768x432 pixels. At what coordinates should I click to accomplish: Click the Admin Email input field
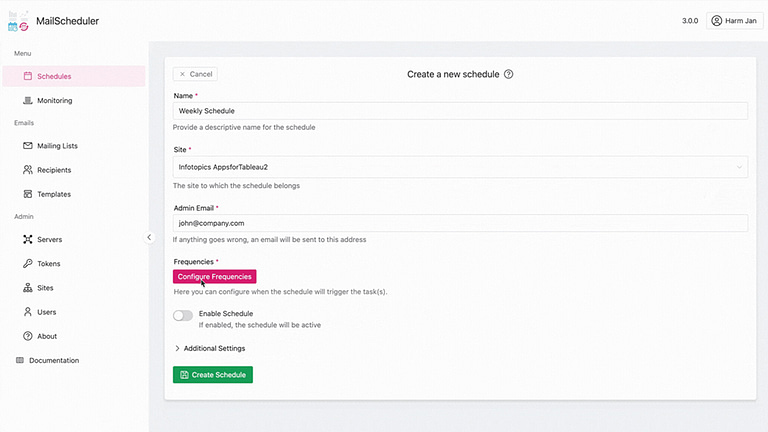coord(460,223)
